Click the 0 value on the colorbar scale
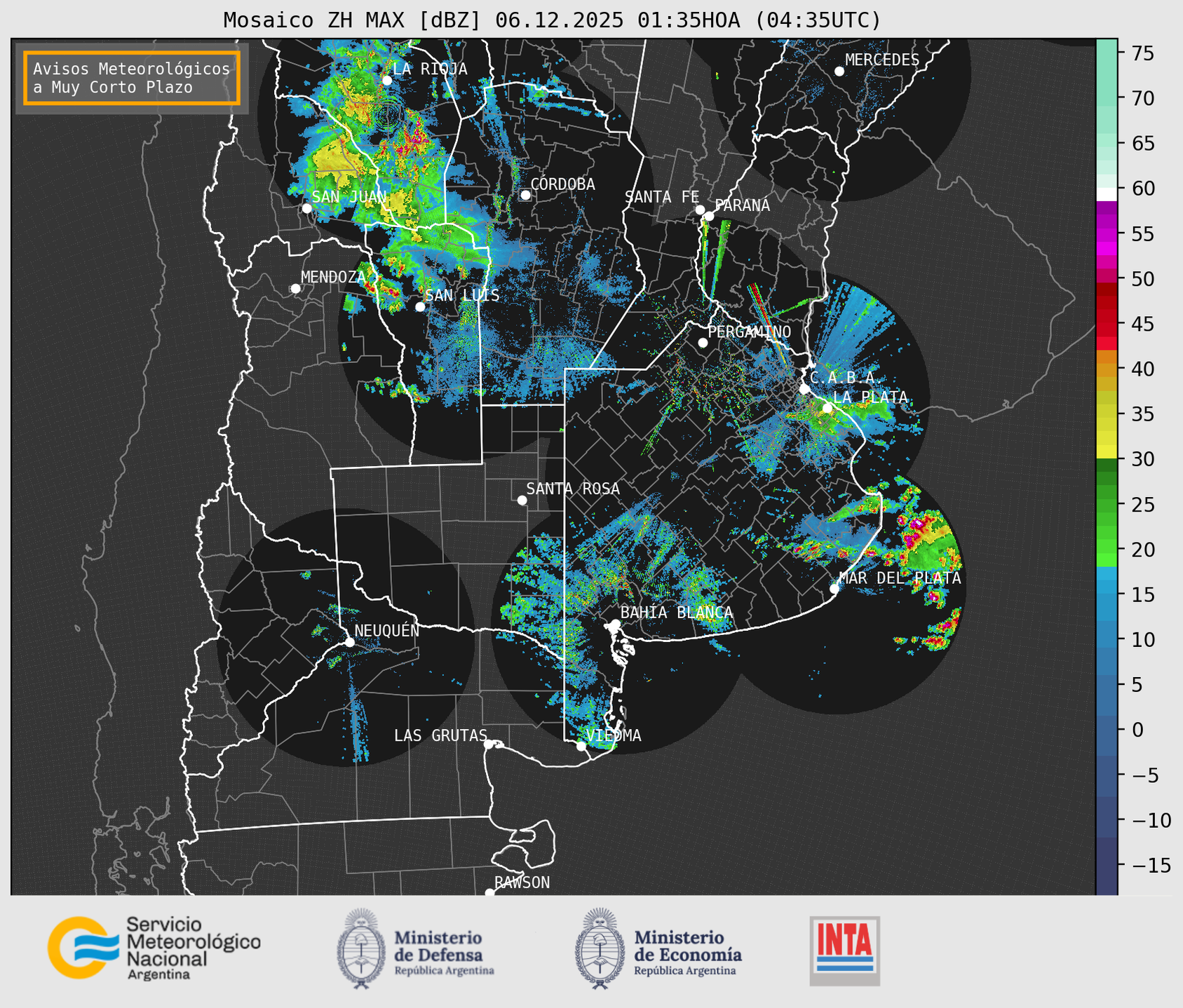 1137,730
